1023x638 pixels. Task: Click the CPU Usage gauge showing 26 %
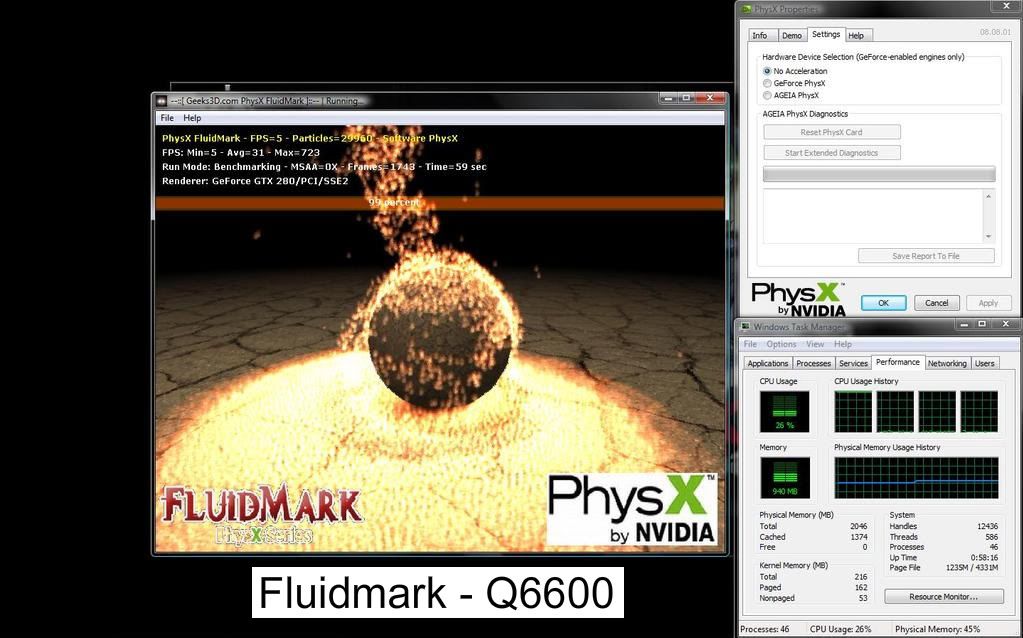784,412
